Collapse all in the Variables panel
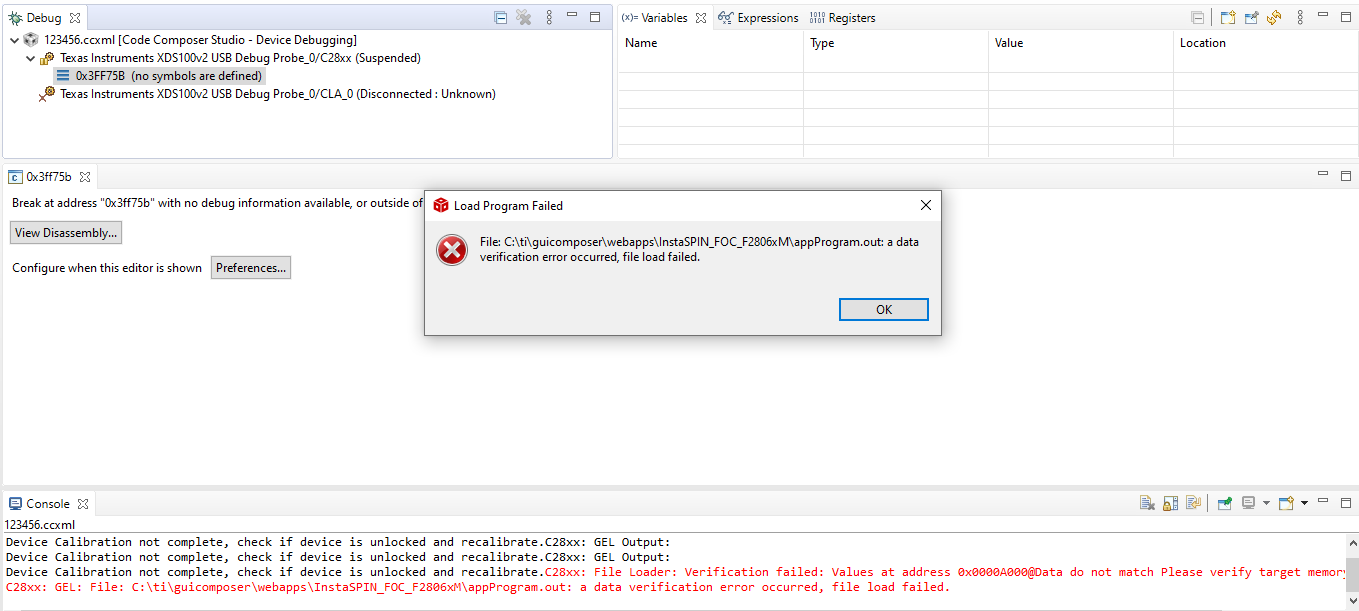The width and height of the screenshot is (1359, 611). click(1198, 16)
